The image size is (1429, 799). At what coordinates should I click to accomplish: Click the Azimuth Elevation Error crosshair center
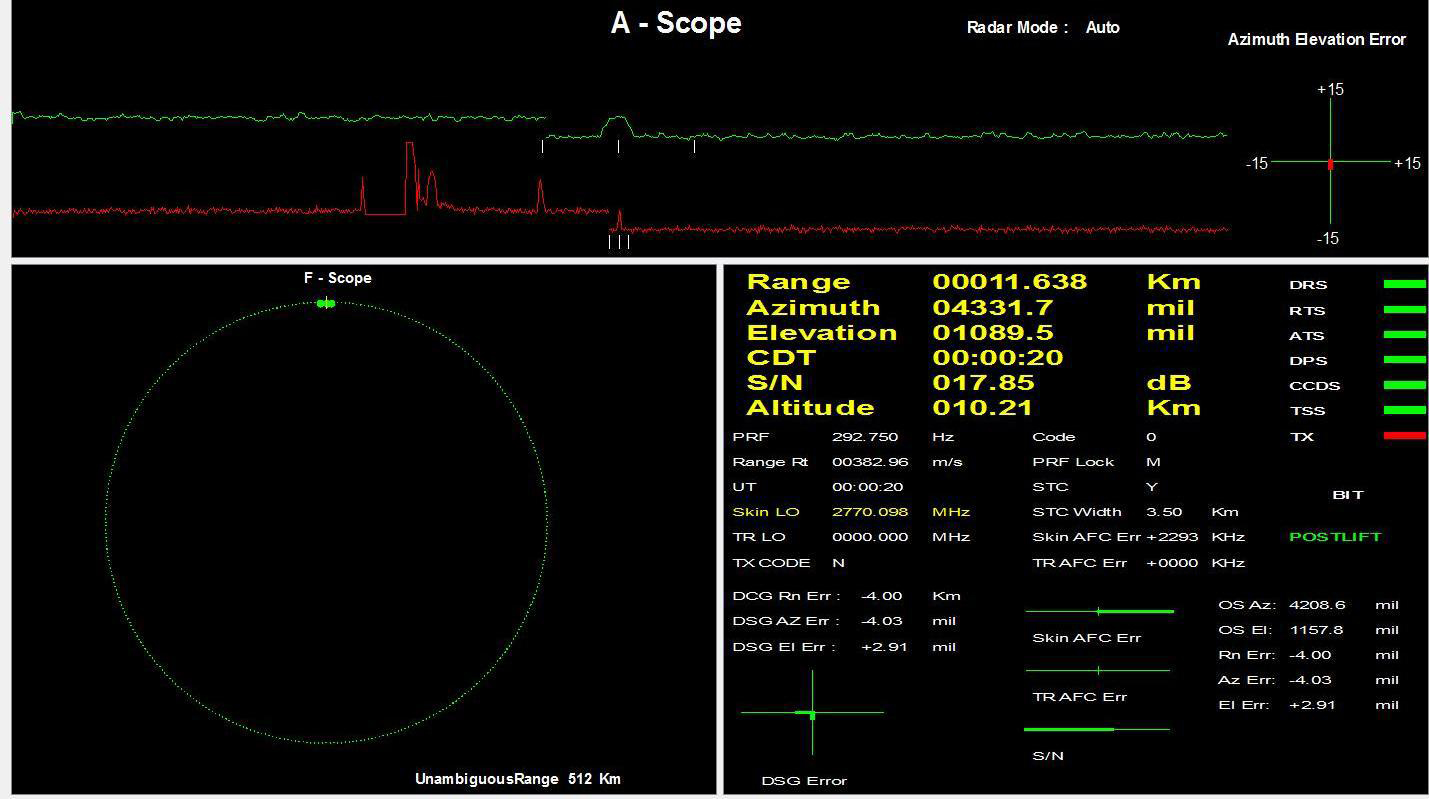tap(1330, 162)
